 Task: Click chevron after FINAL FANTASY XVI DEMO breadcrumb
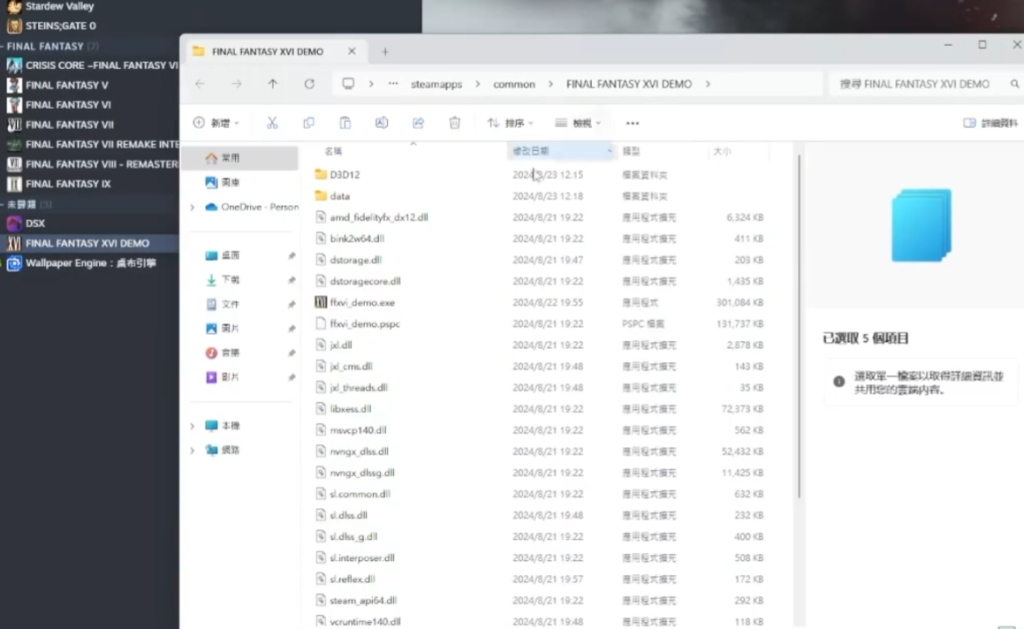pyautogui.click(x=707, y=84)
